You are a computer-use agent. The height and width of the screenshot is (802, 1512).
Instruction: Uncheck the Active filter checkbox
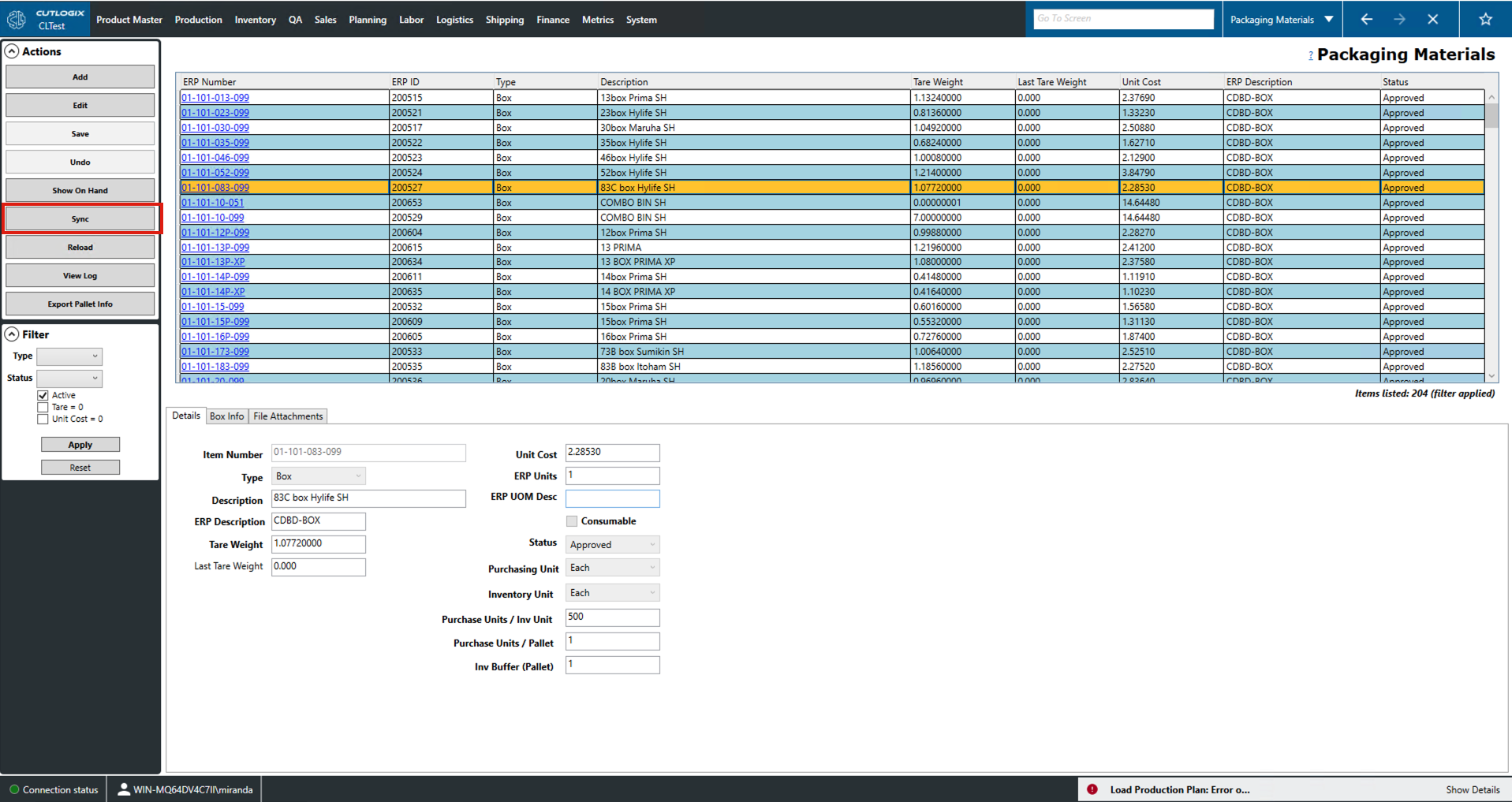43,395
